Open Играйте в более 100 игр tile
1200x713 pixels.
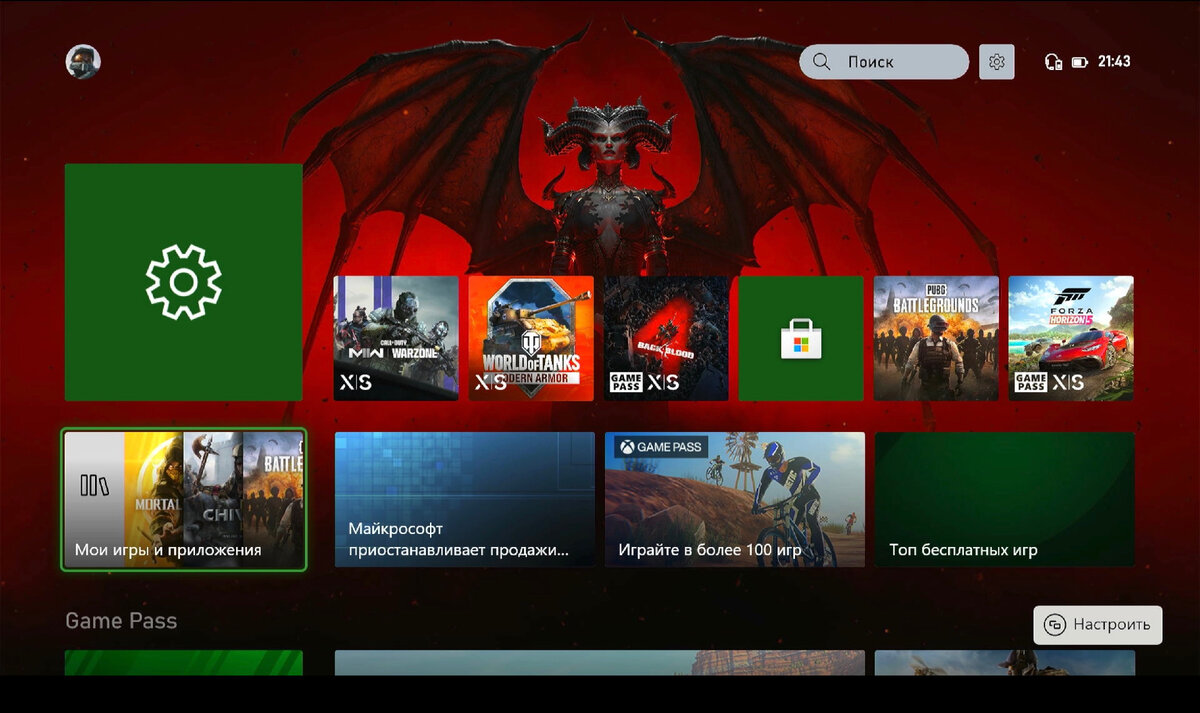(x=735, y=500)
